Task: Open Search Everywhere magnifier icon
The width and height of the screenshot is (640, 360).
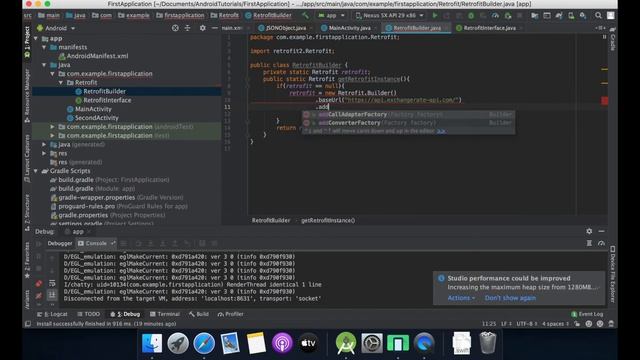Action: (x=598, y=16)
